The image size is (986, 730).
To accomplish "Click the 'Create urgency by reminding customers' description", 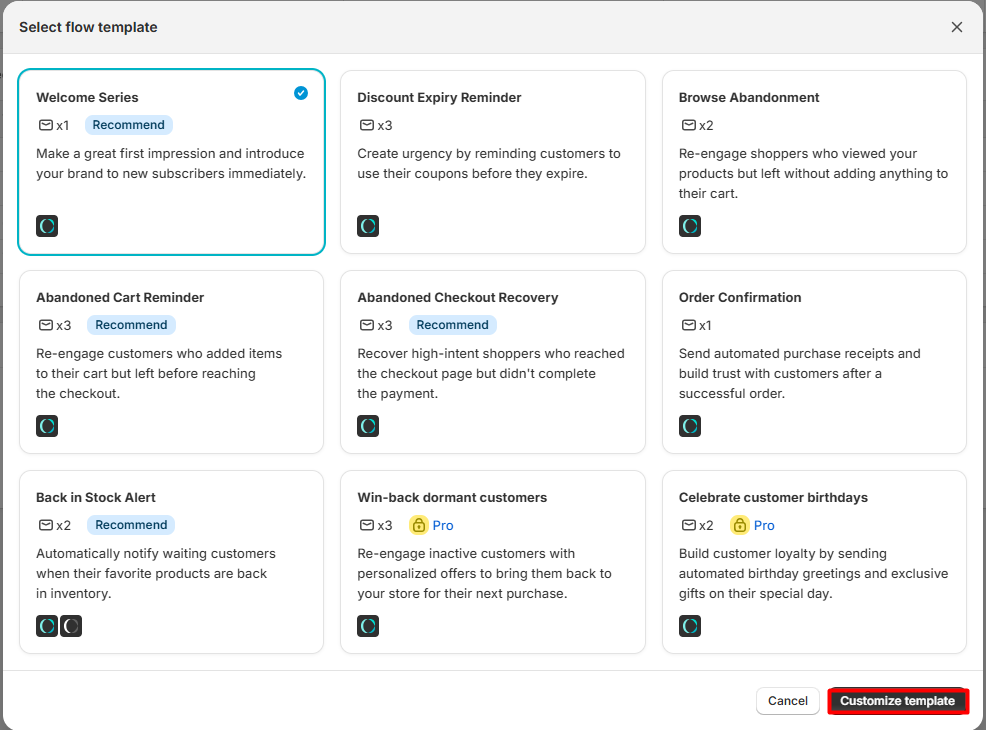I will pos(489,163).
